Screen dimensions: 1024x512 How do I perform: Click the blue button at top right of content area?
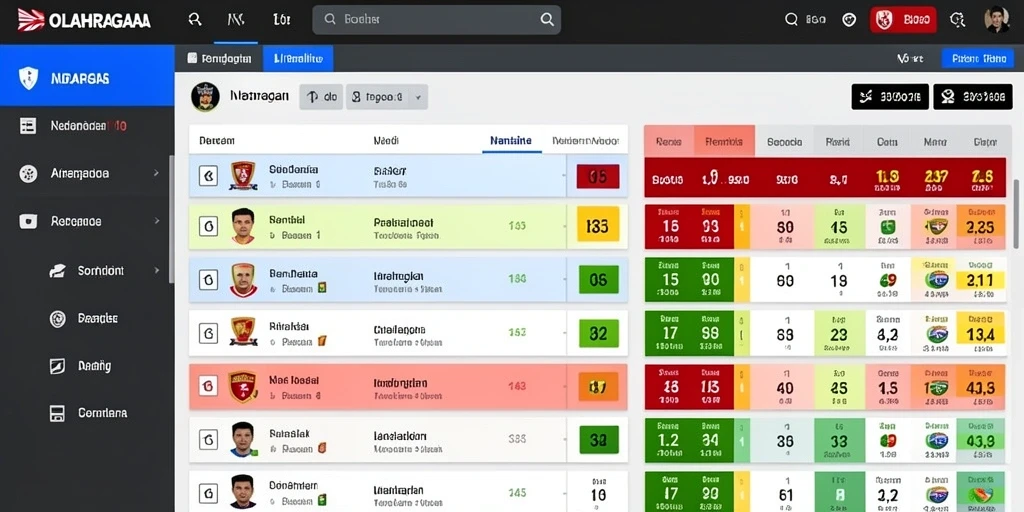click(978, 58)
